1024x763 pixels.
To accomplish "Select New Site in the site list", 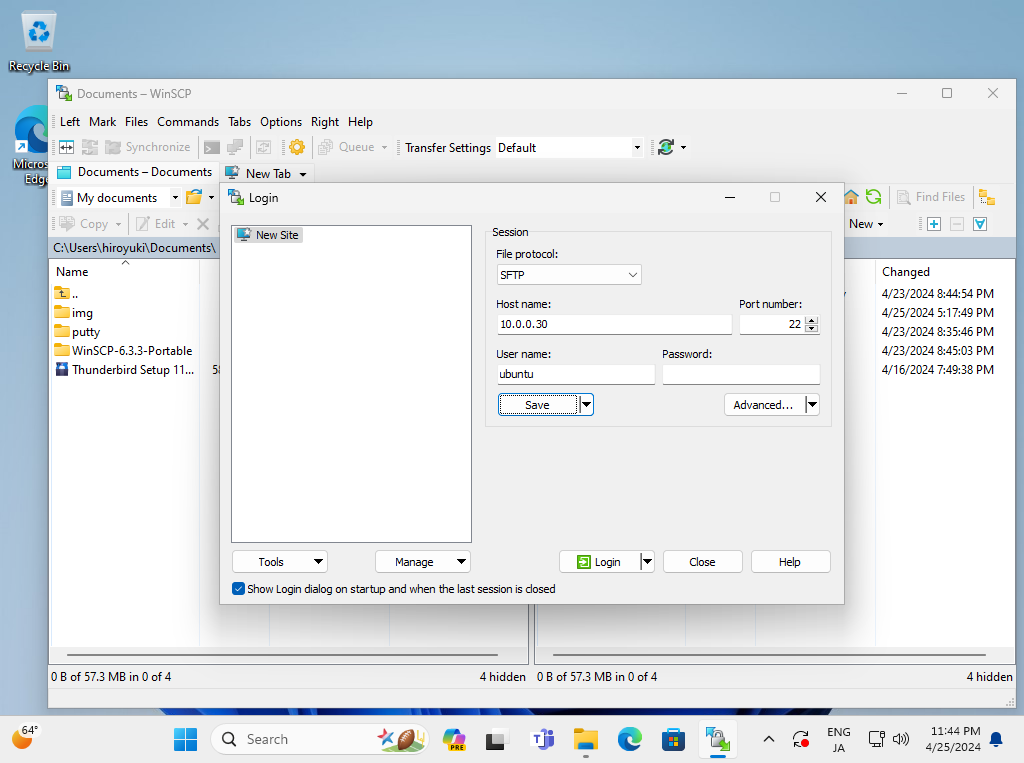I will [268, 235].
